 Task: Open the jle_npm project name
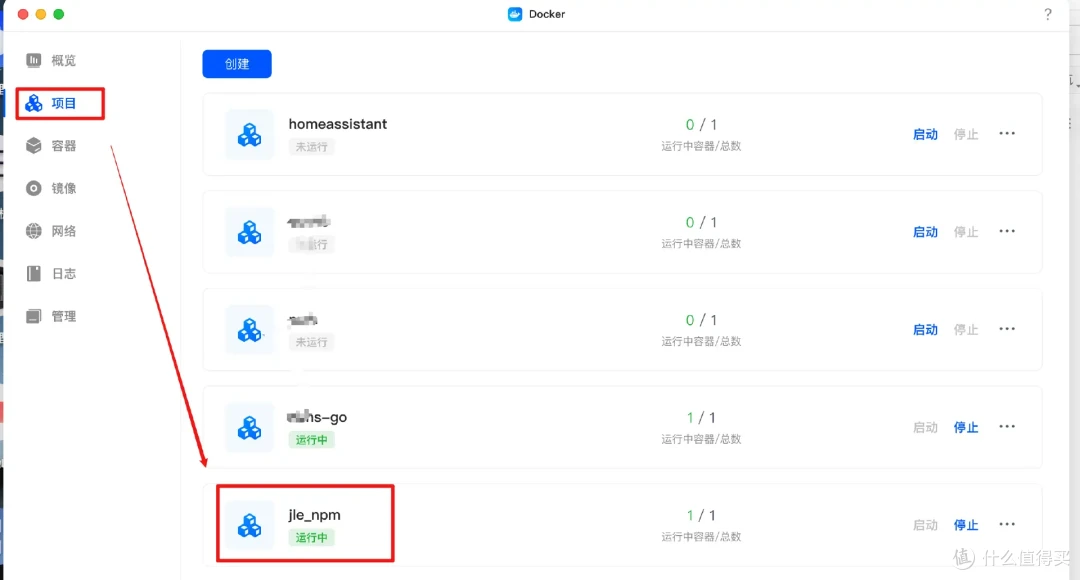tap(314, 515)
